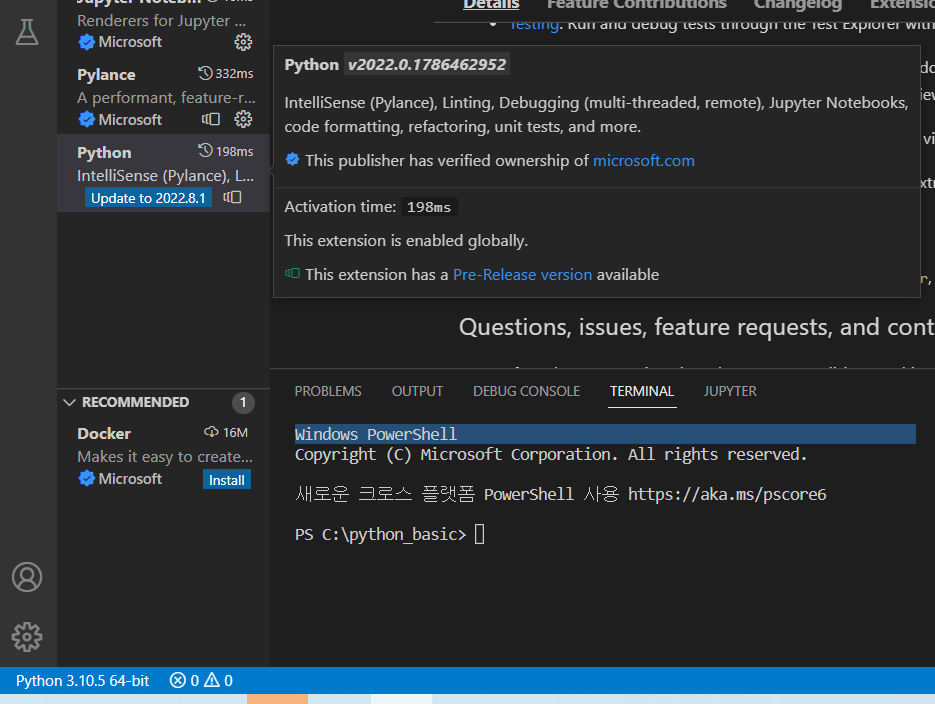Screen dimensions: 935x704
Task: Select the Pylance extension name
Action: (106, 75)
